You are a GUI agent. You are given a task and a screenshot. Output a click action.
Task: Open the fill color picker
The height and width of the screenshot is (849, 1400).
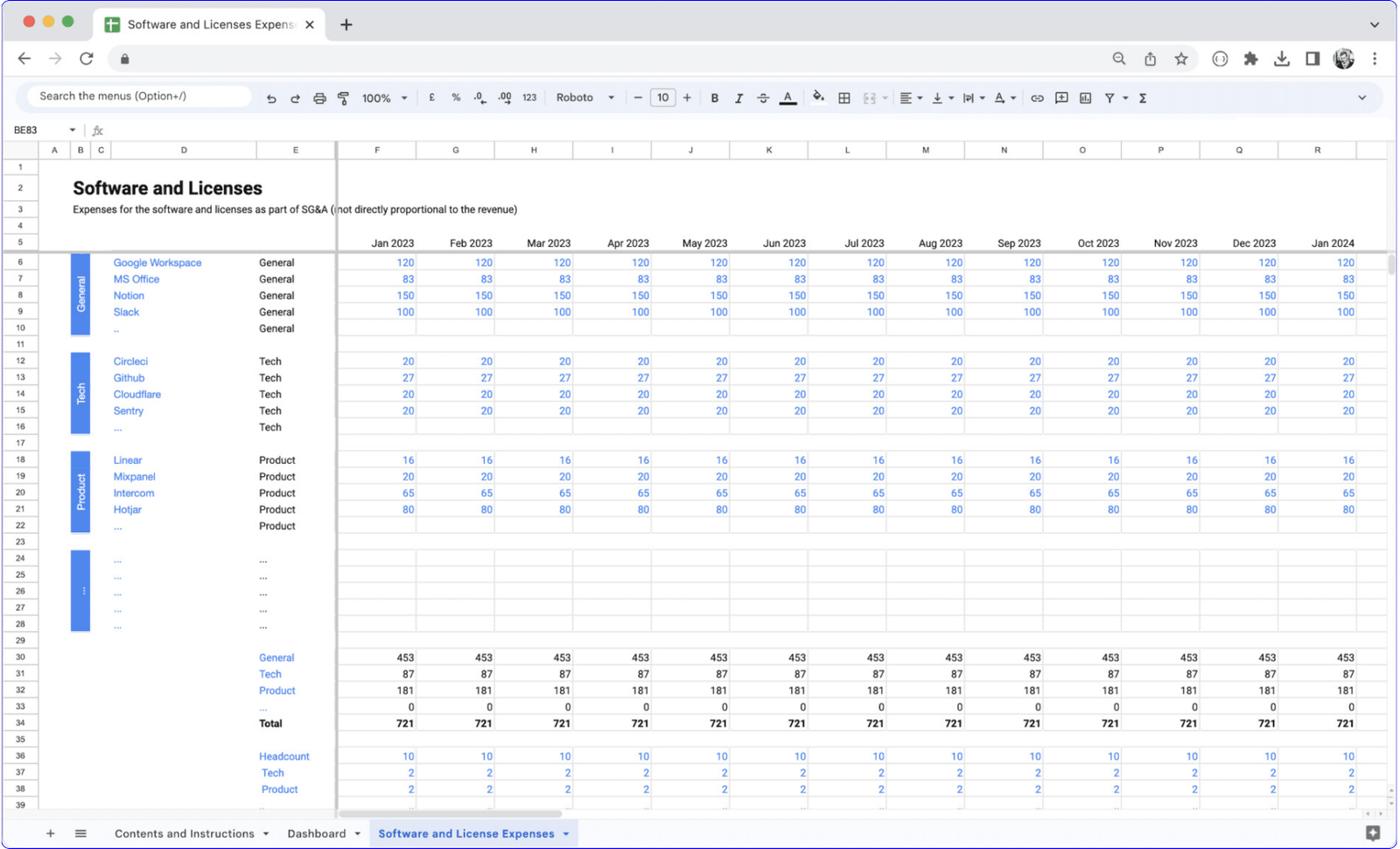coord(818,97)
